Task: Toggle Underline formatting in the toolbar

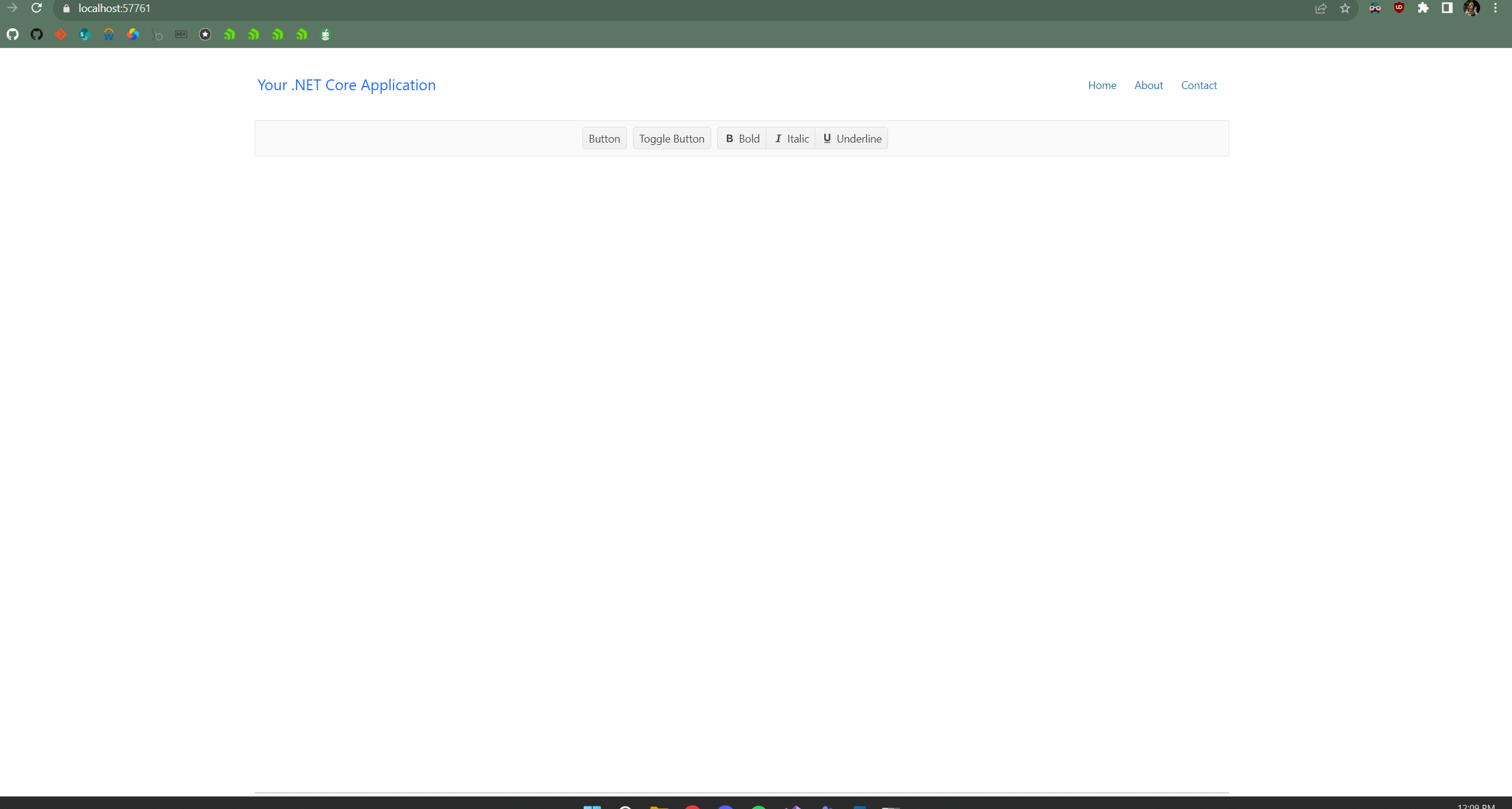Action: pos(851,138)
